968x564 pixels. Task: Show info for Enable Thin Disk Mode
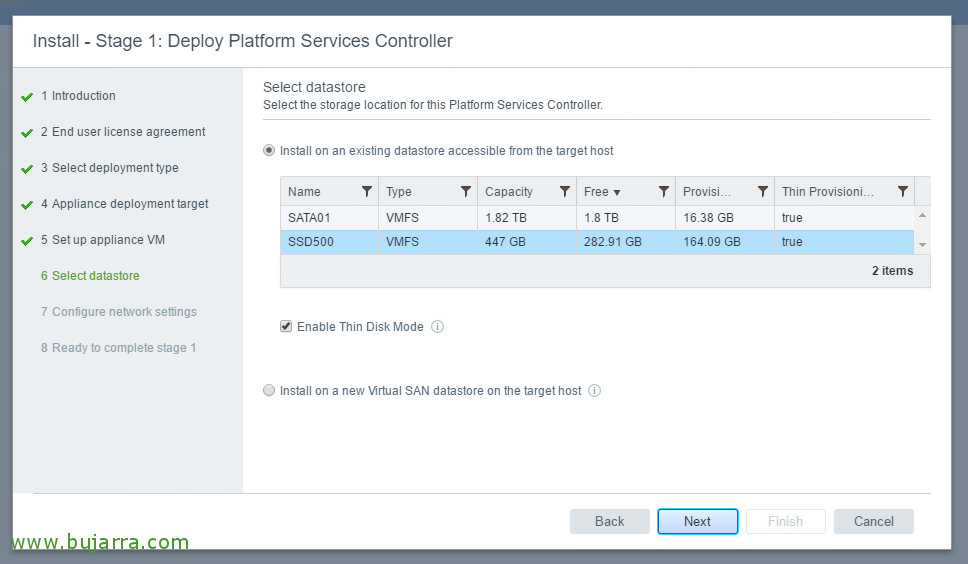[x=437, y=326]
